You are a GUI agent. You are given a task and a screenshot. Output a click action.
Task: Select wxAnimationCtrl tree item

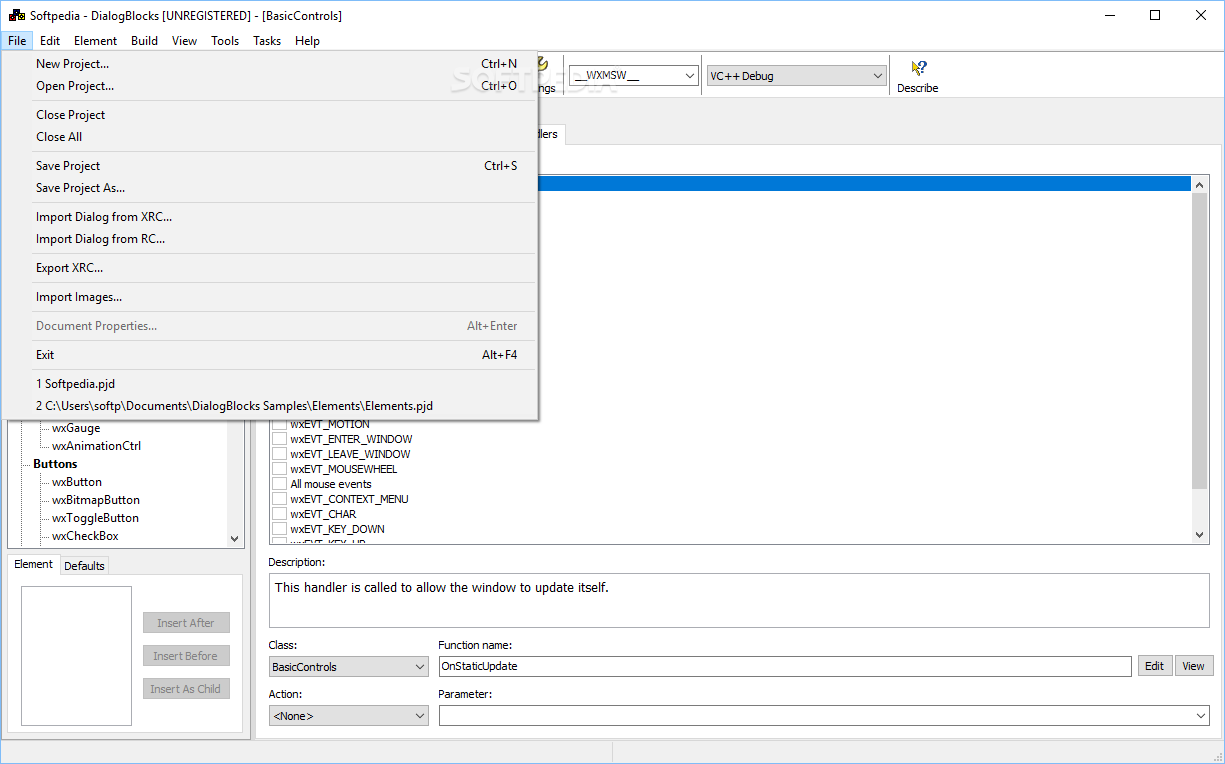click(96, 446)
